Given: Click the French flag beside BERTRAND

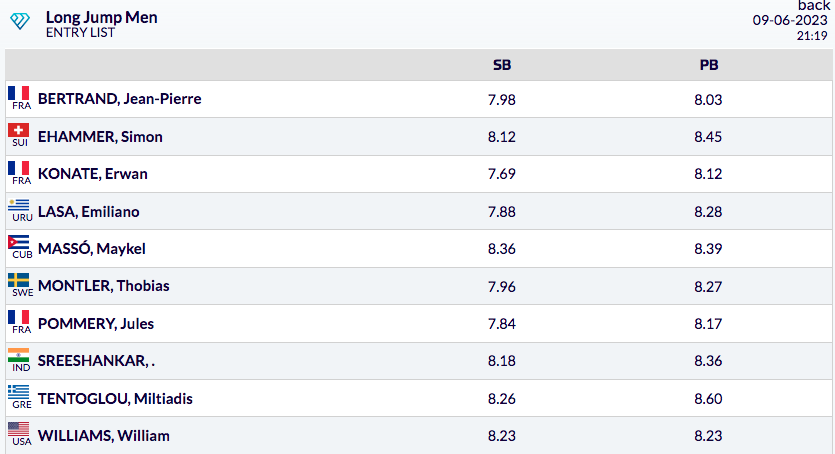Looking at the screenshot, I should pyautogui.click(x=19, y=94).
